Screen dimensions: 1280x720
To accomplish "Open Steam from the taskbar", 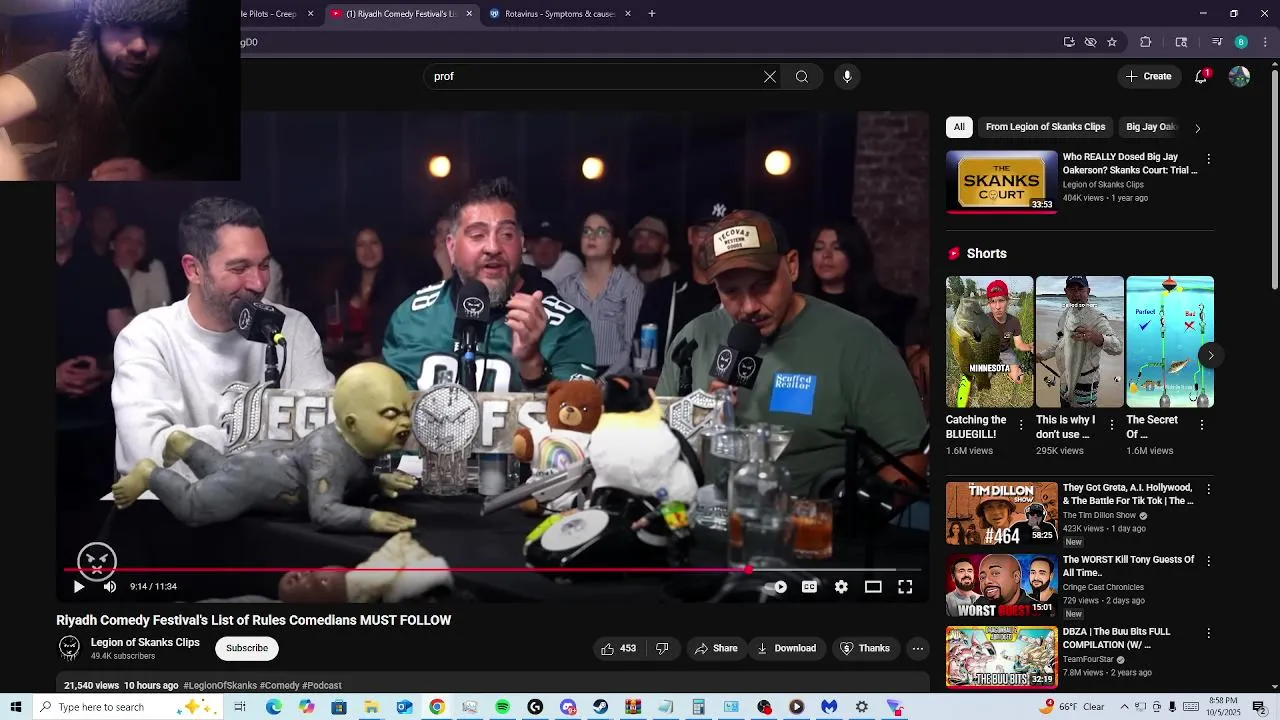I will (x=600, y=707).
